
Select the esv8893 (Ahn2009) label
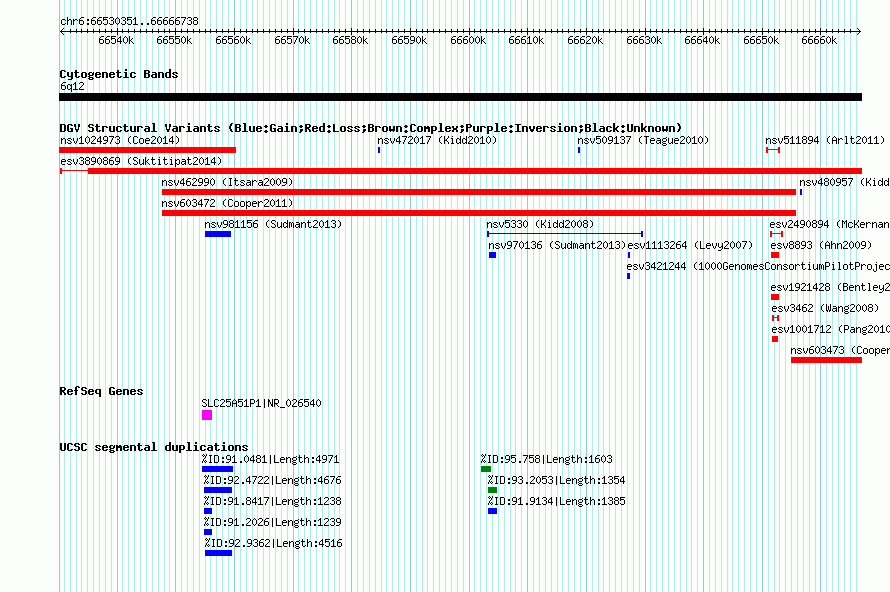[x=821, y=245]
